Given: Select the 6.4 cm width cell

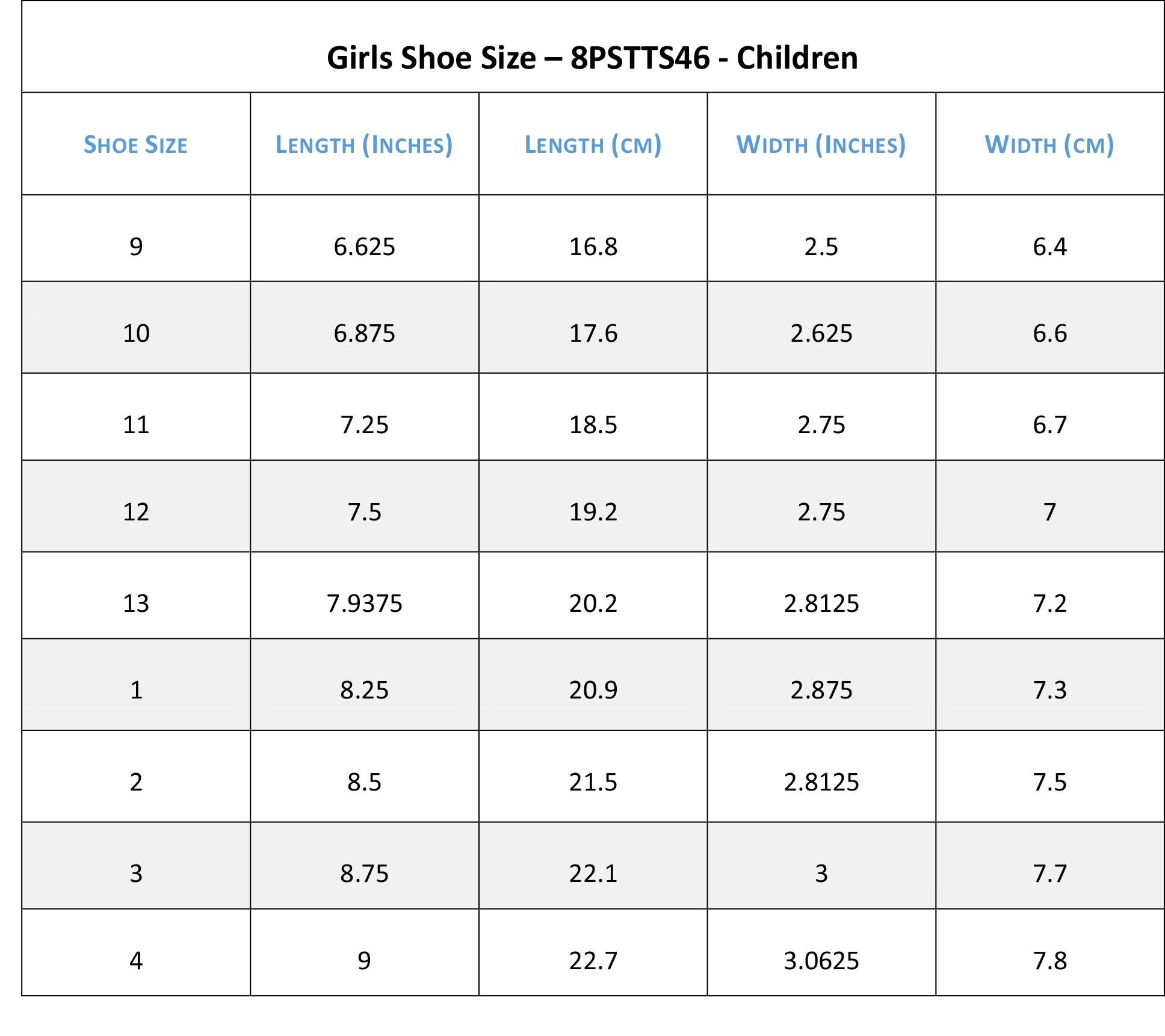Looking at the screenshot, I should 1049,247.
